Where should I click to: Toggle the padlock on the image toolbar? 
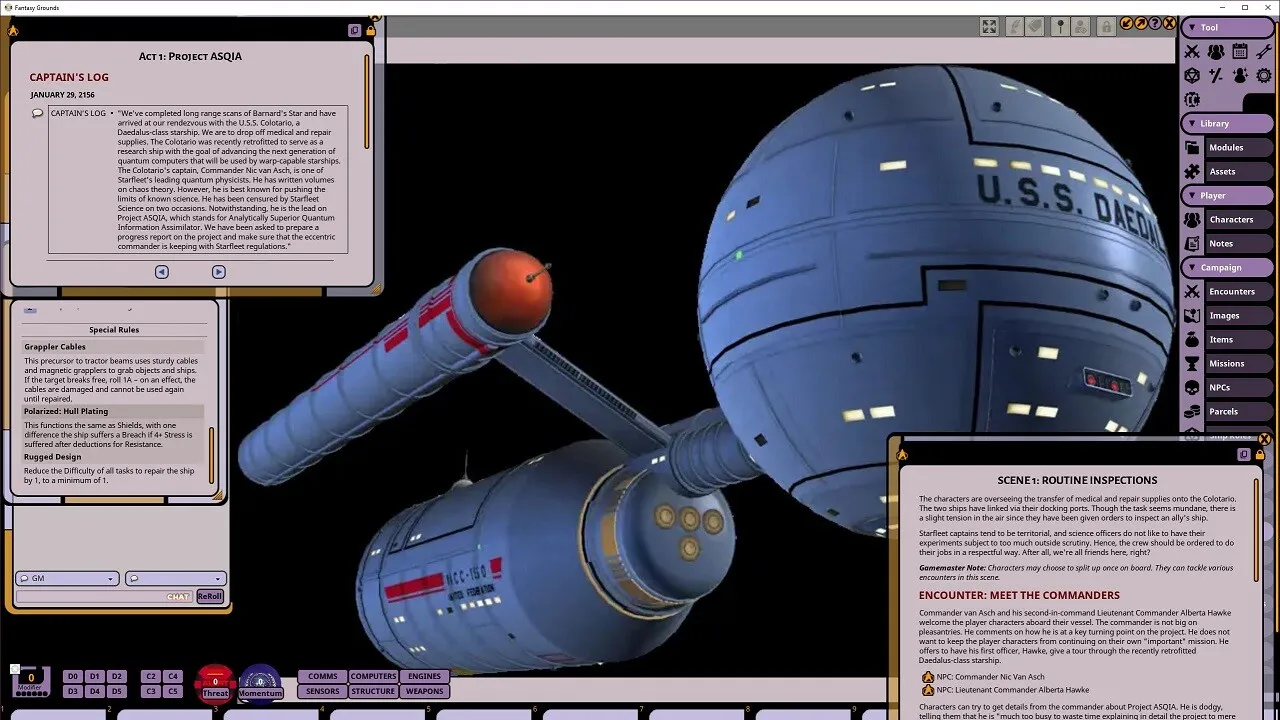tap(1107, 27)
